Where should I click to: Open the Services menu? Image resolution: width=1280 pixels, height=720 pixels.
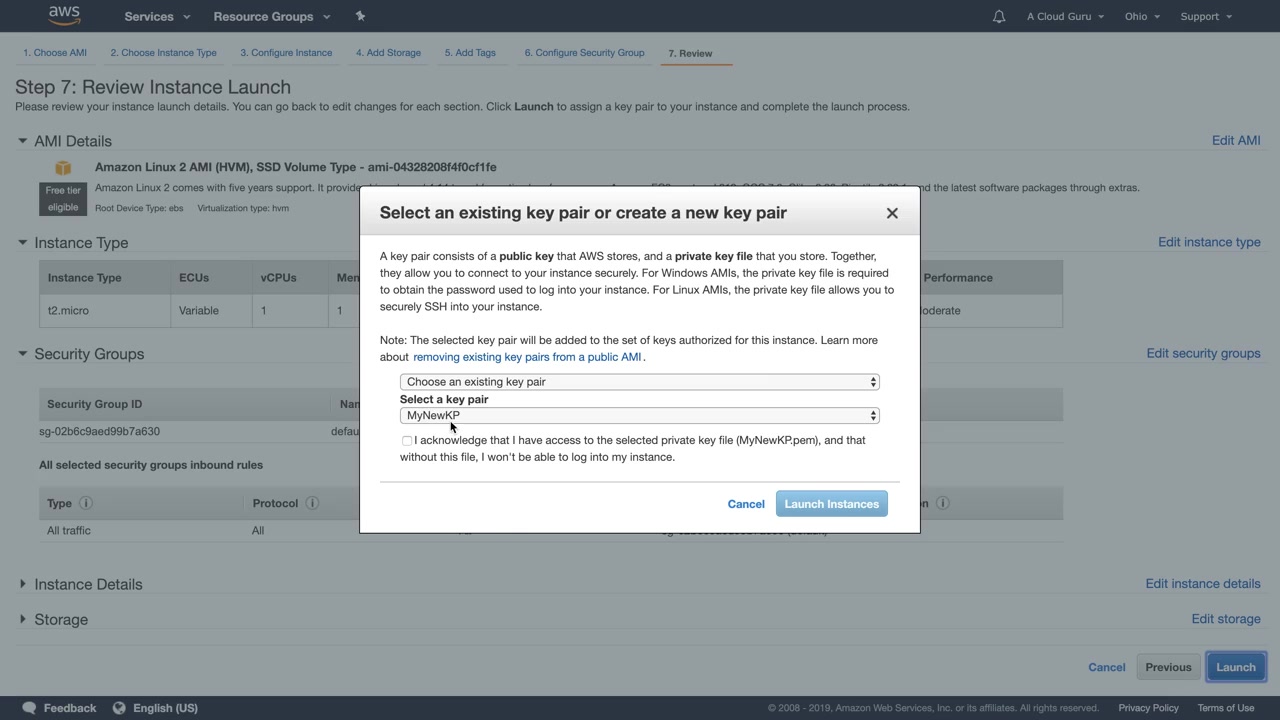(x=157, y=16)
